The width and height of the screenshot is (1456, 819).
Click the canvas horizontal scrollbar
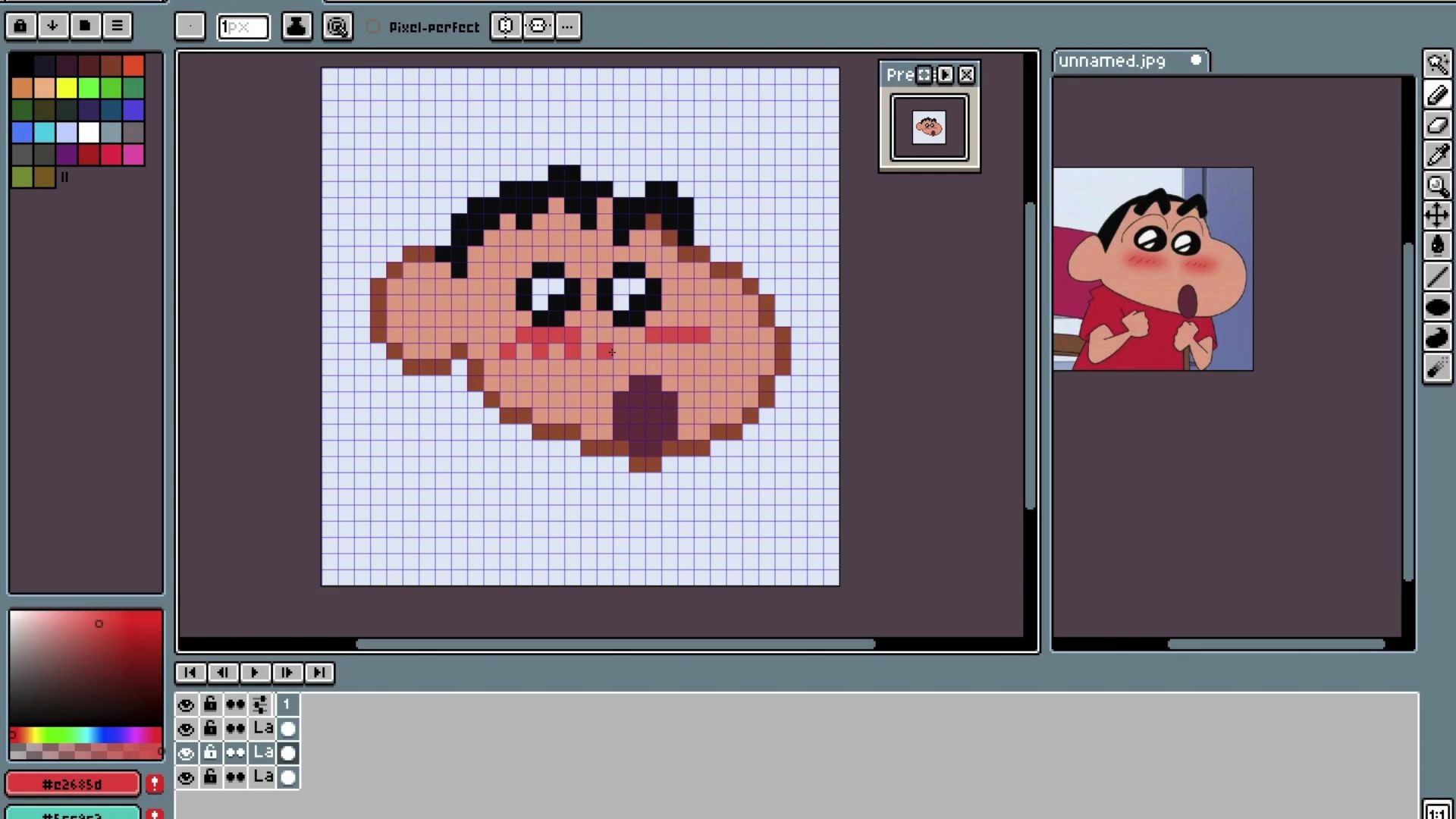pyautogui.click(x=615, y=645)
